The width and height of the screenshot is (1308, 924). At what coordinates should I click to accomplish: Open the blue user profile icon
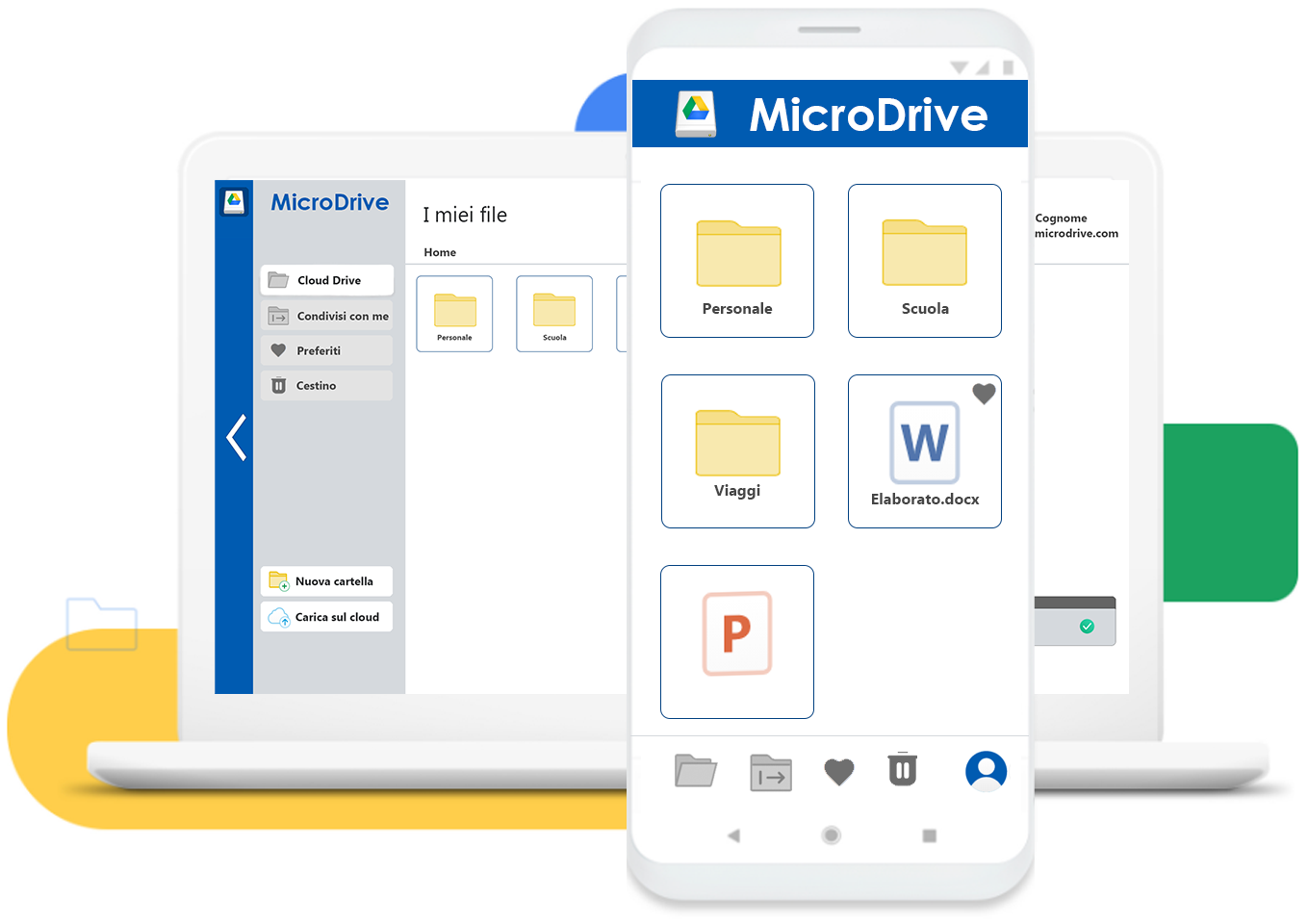pos(987,771)
